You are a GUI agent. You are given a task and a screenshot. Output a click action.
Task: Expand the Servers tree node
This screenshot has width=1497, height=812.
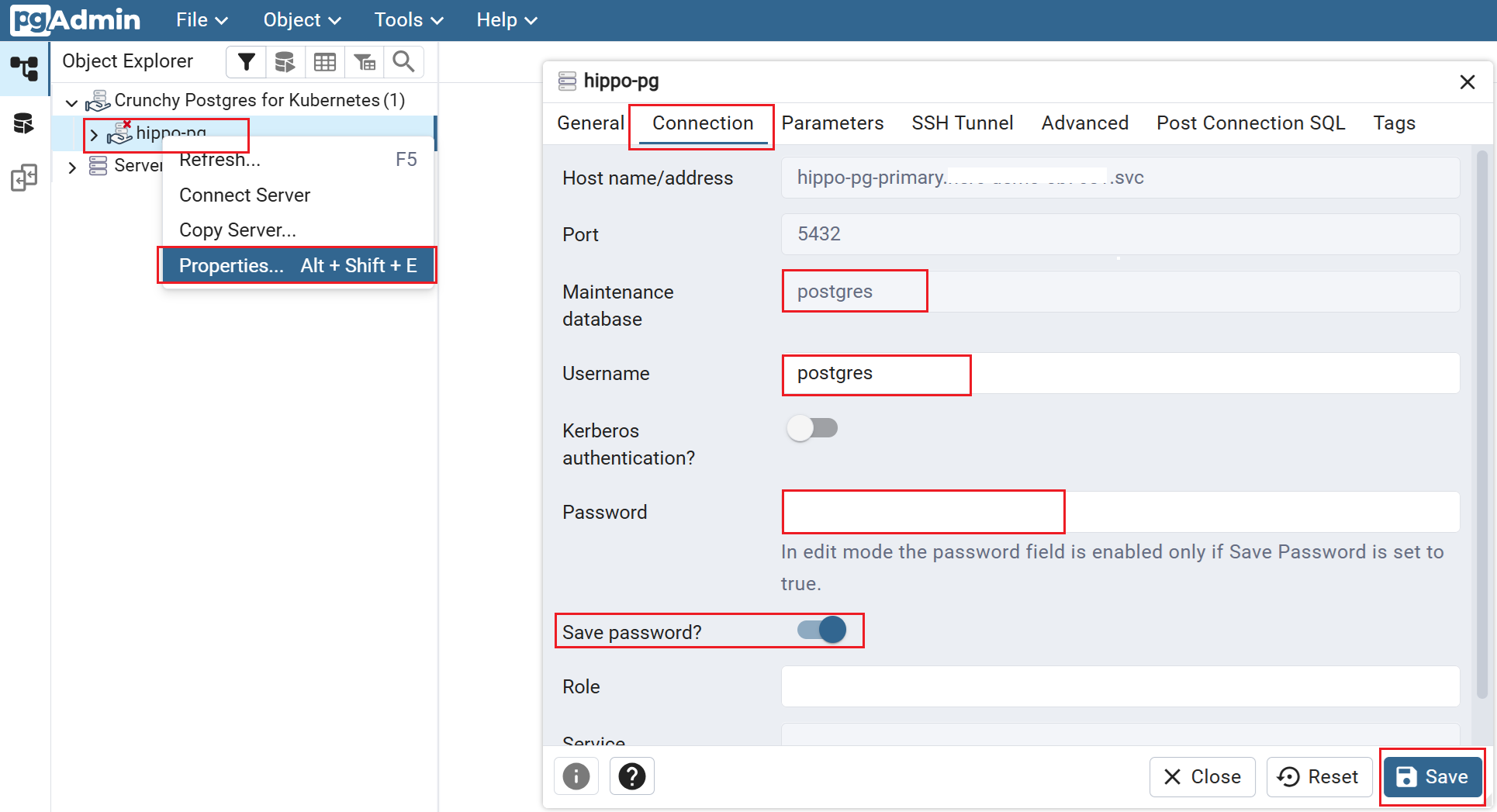[72, 167]
